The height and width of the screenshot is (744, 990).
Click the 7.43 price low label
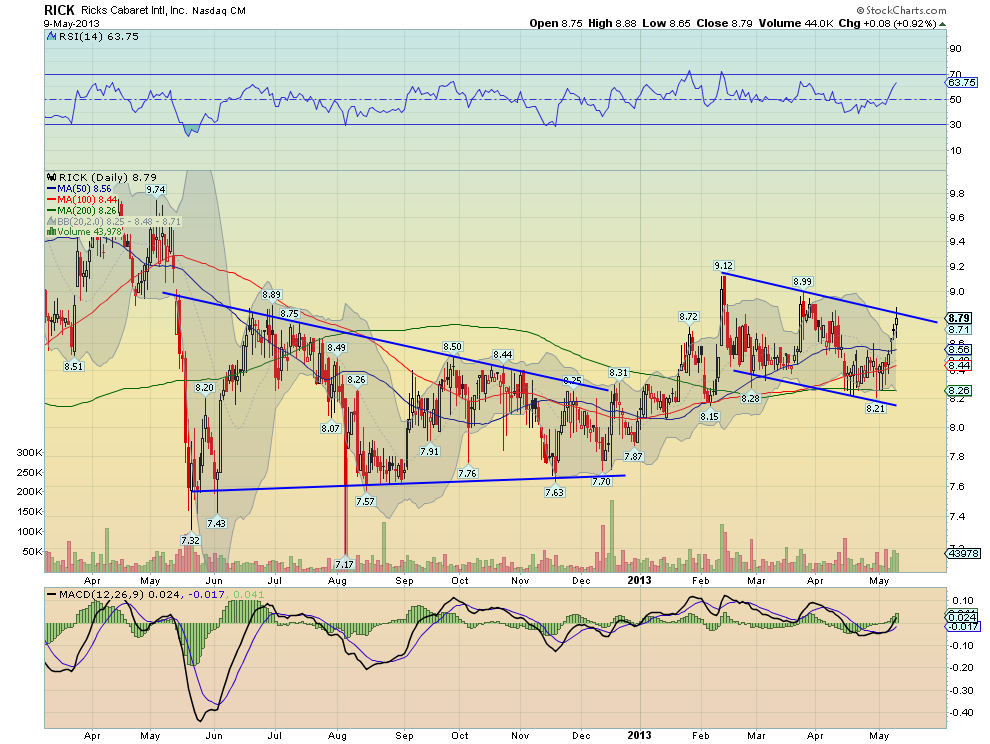click(217, 523)
